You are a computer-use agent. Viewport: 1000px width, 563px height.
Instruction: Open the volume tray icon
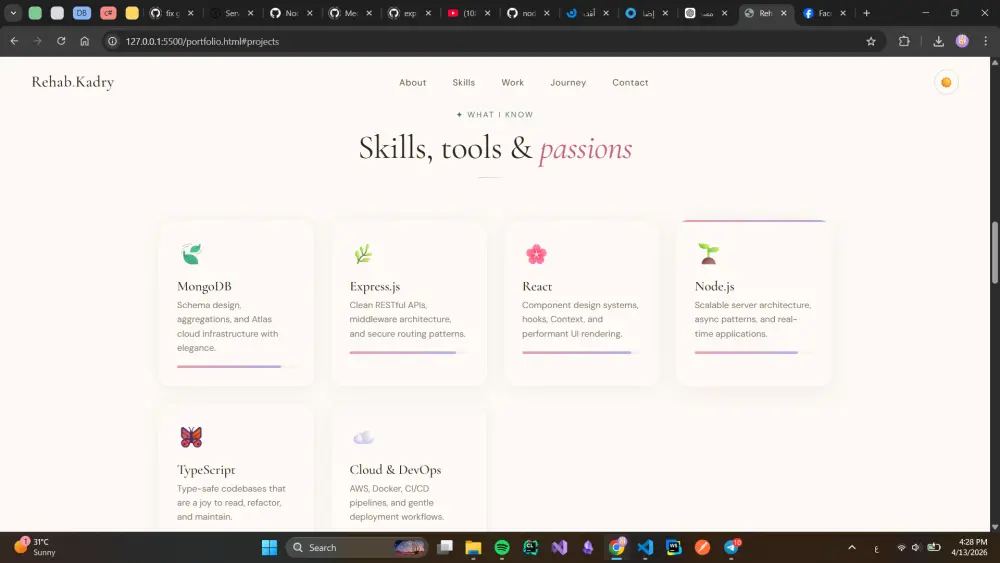(x=916, y=548)
